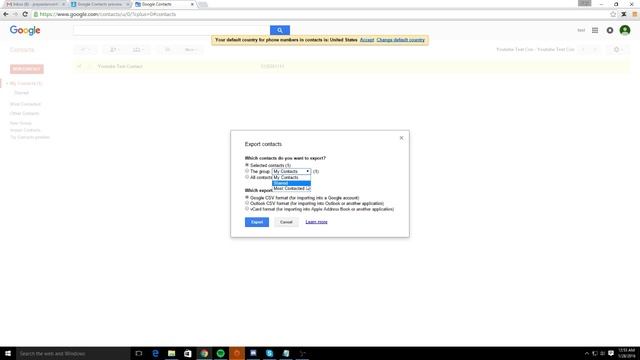Click Accept in the country notice
640x360 pixels.
tap(367, 40)
